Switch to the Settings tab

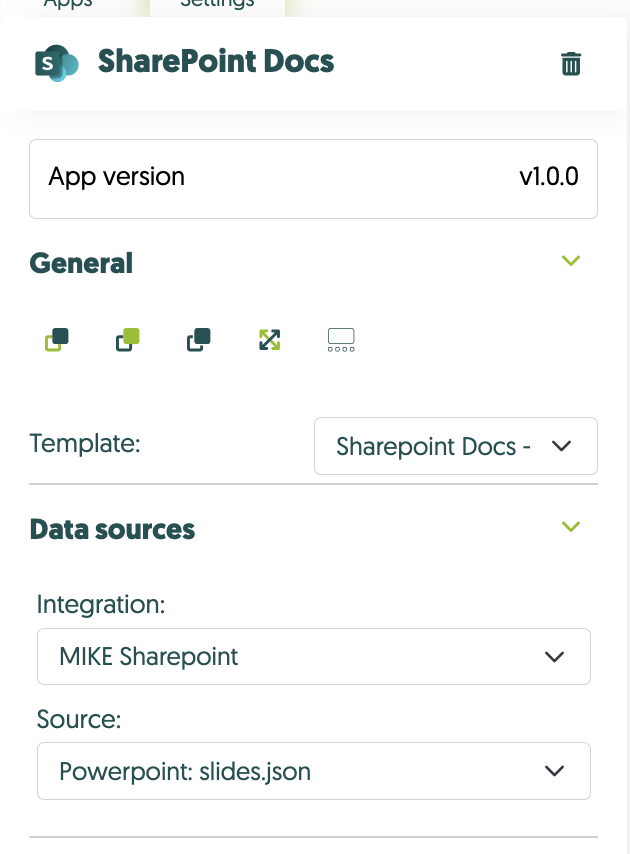217,4
